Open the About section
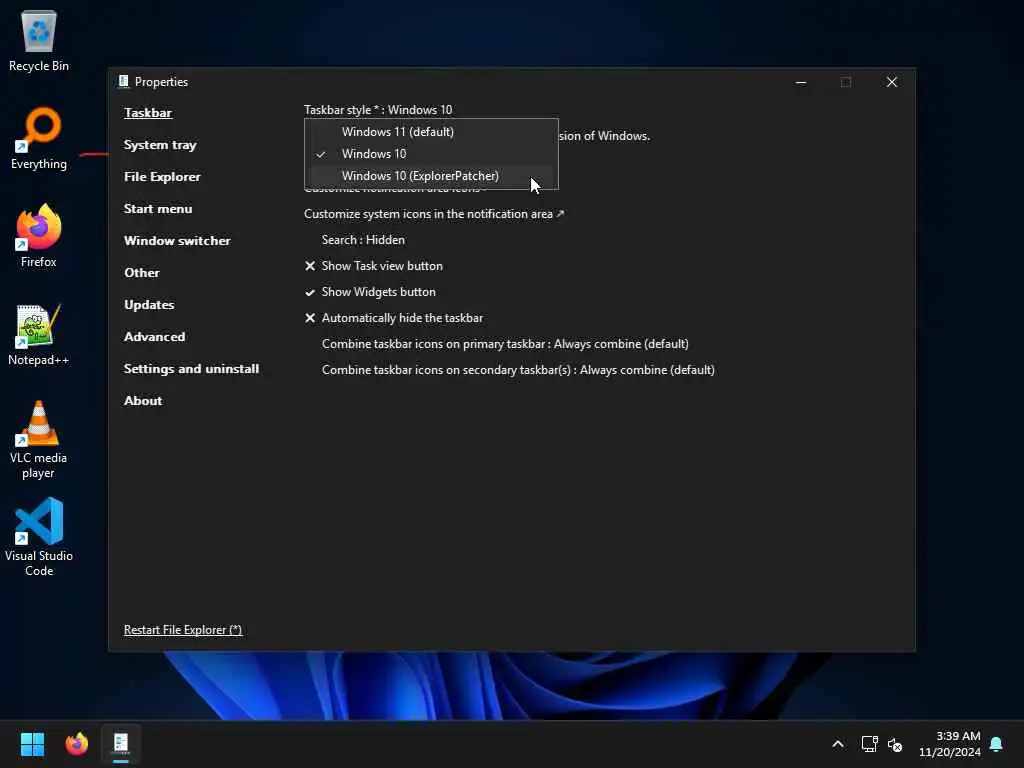 (143, 401)
